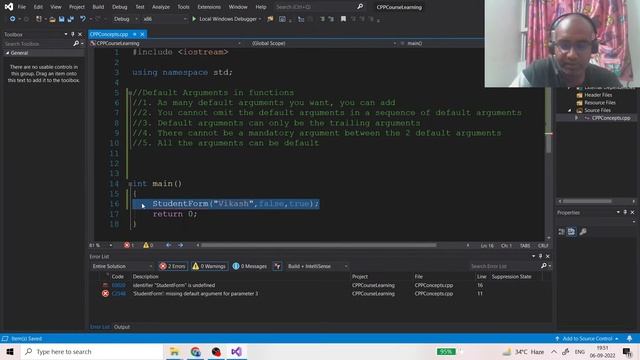The height and width of the screenshot is (360, 640).
Task: Open the Debug configuration dropdown
Action: [126, 19]
